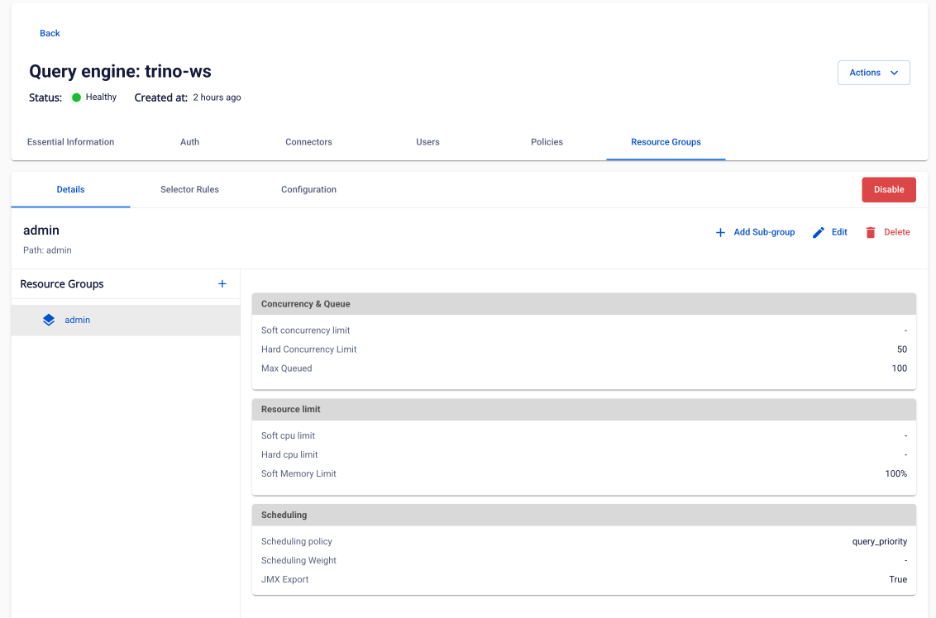Click the pencil icon for Edit
This screenshot has width=936, height=618.
click(x=818, y=232)
